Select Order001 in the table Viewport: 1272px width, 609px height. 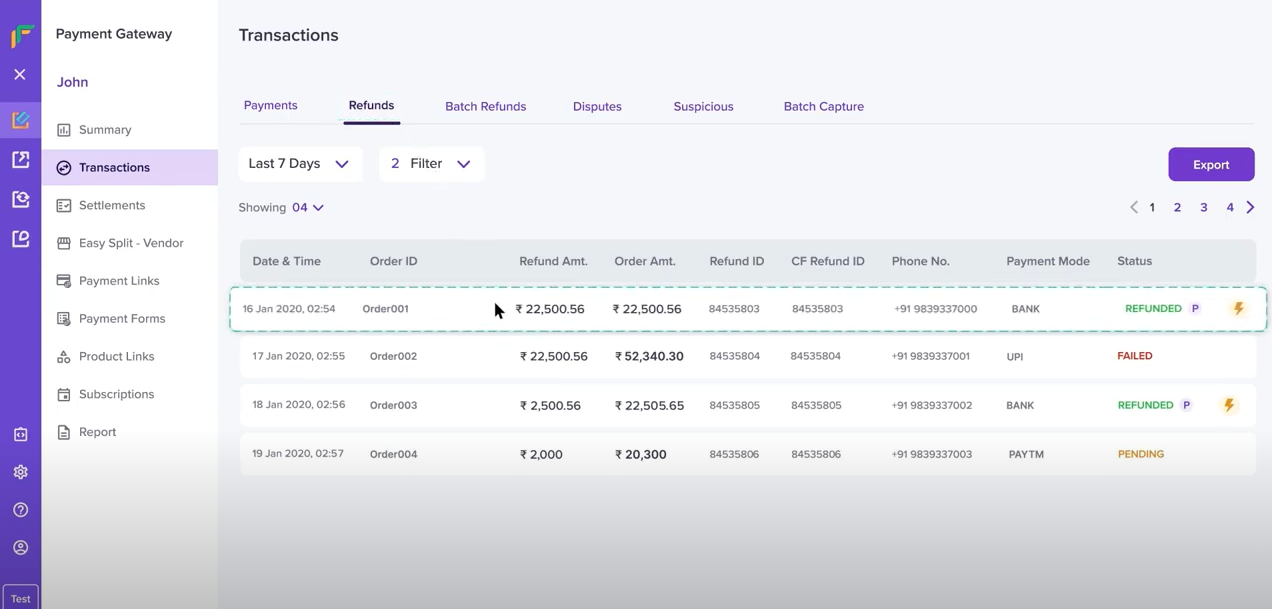(x=385, y=309)
